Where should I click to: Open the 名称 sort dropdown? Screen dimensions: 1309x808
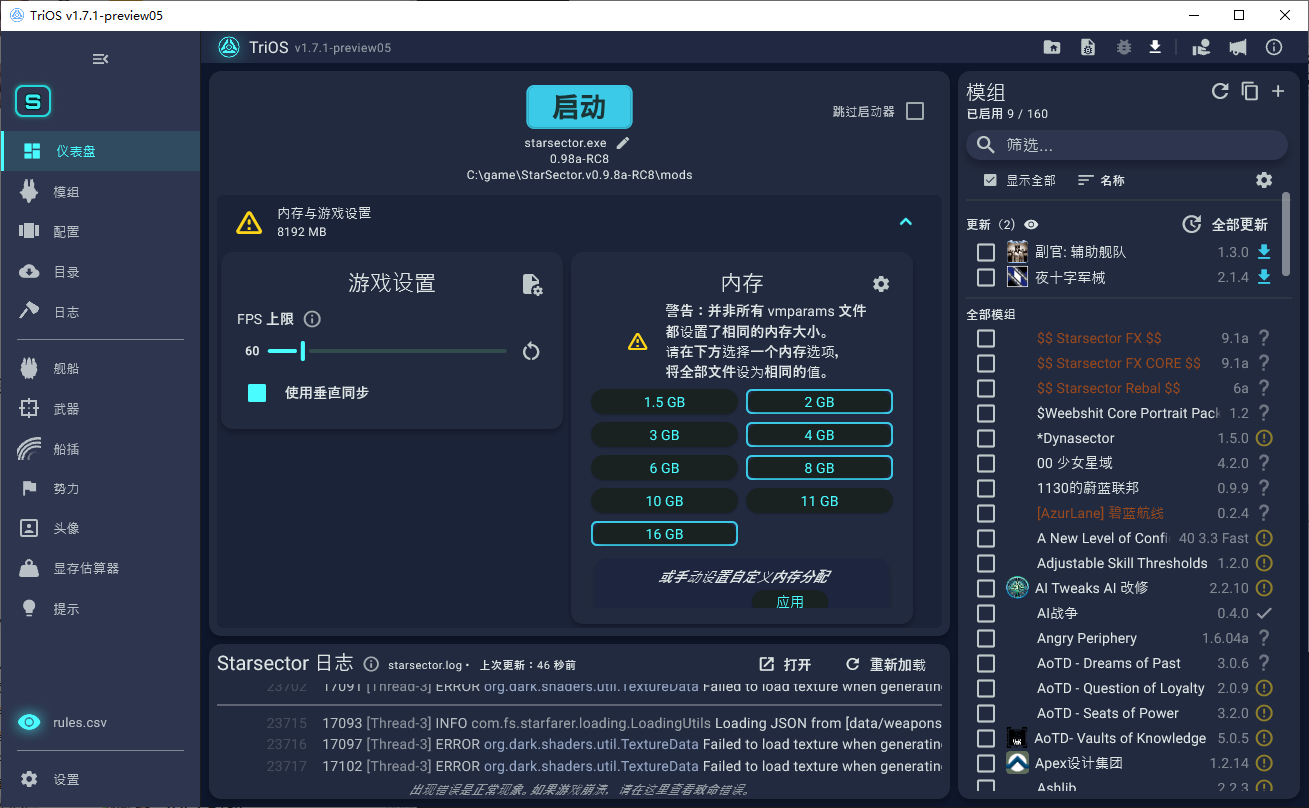pyautogui.click(x=1101, y=181)
